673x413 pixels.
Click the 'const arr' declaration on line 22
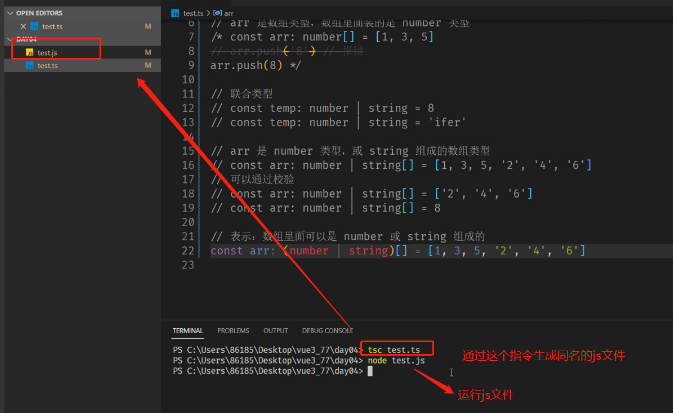240,251
